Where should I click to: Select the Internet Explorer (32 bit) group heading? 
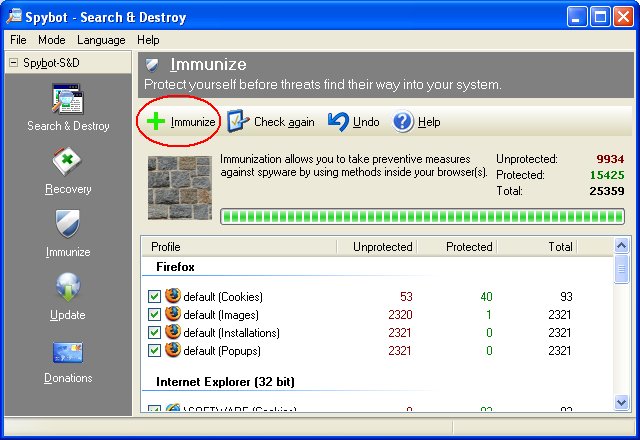coord(225,382)
